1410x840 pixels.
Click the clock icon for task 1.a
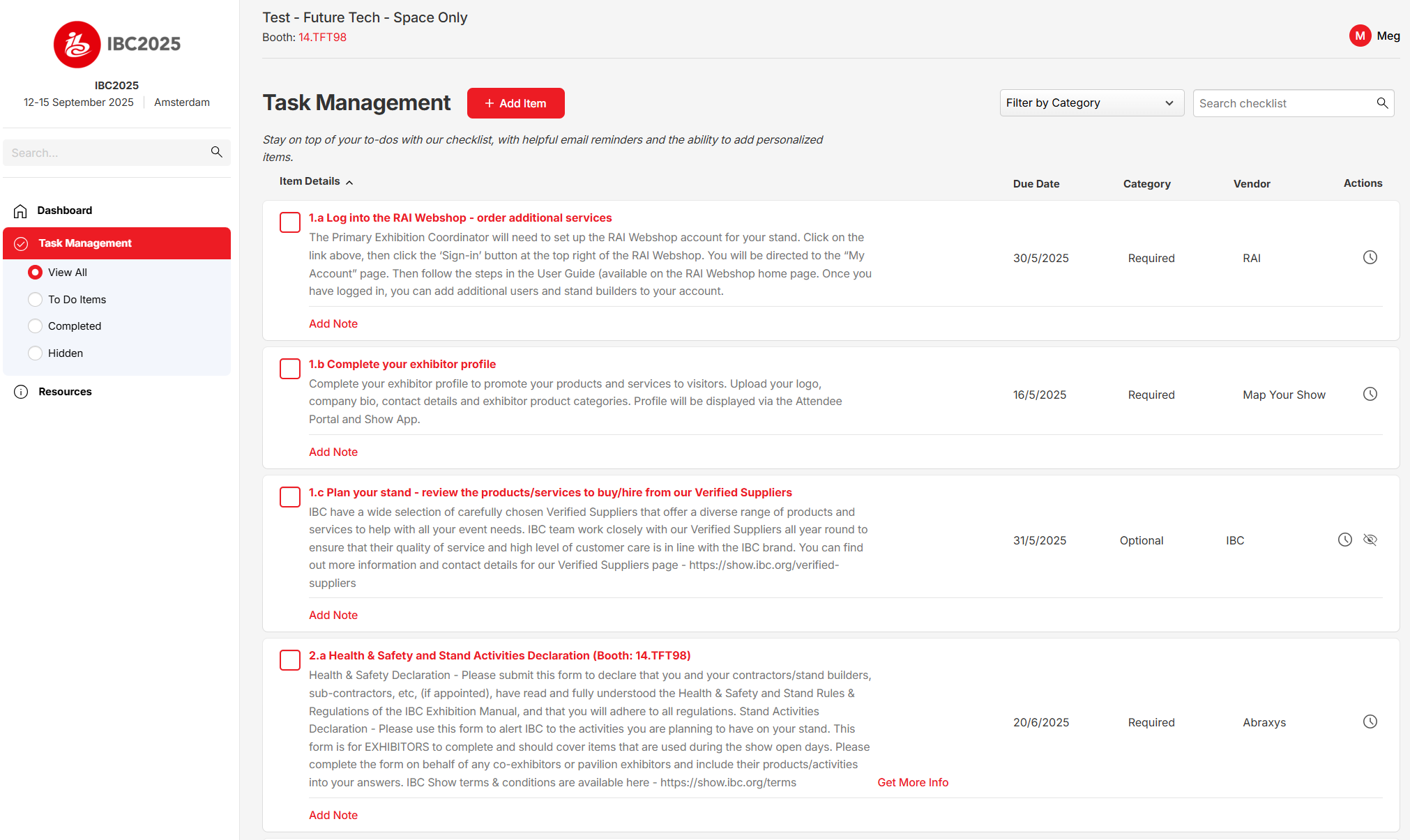pos(1370,257)
